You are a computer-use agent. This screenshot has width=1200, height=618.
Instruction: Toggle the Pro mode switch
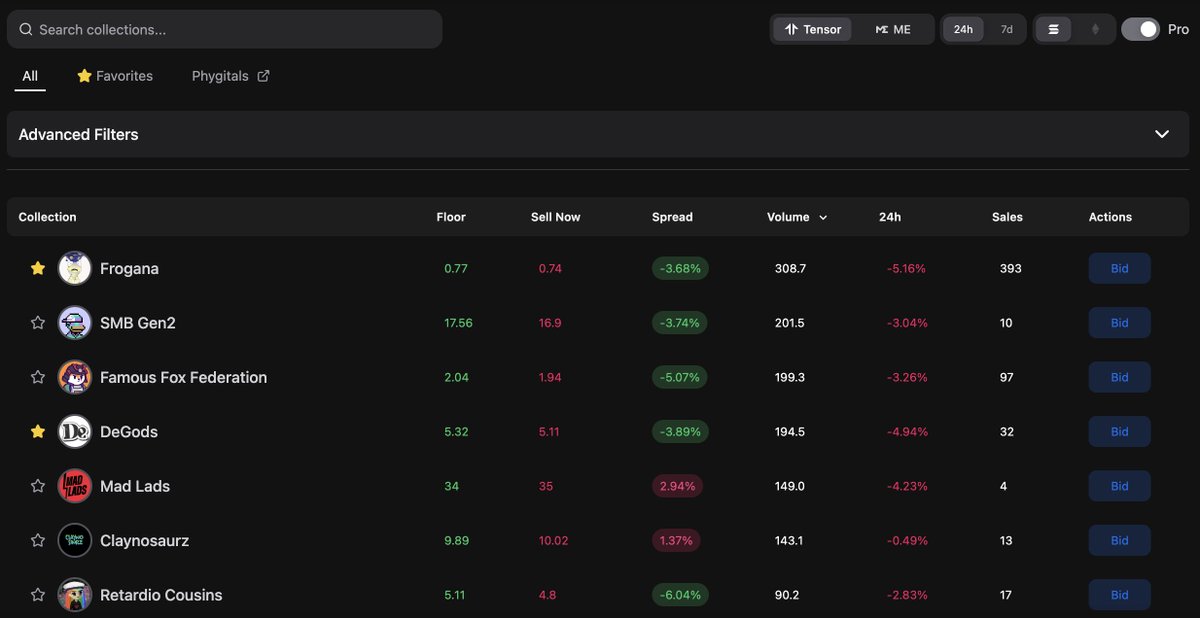tap(1140, 29)
